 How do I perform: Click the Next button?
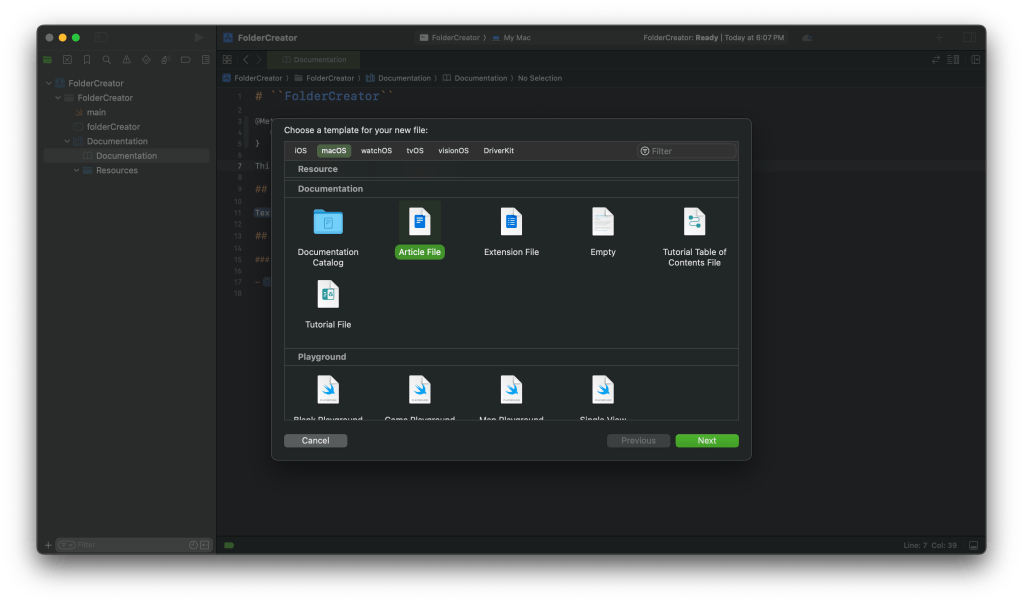coord(706,441)
